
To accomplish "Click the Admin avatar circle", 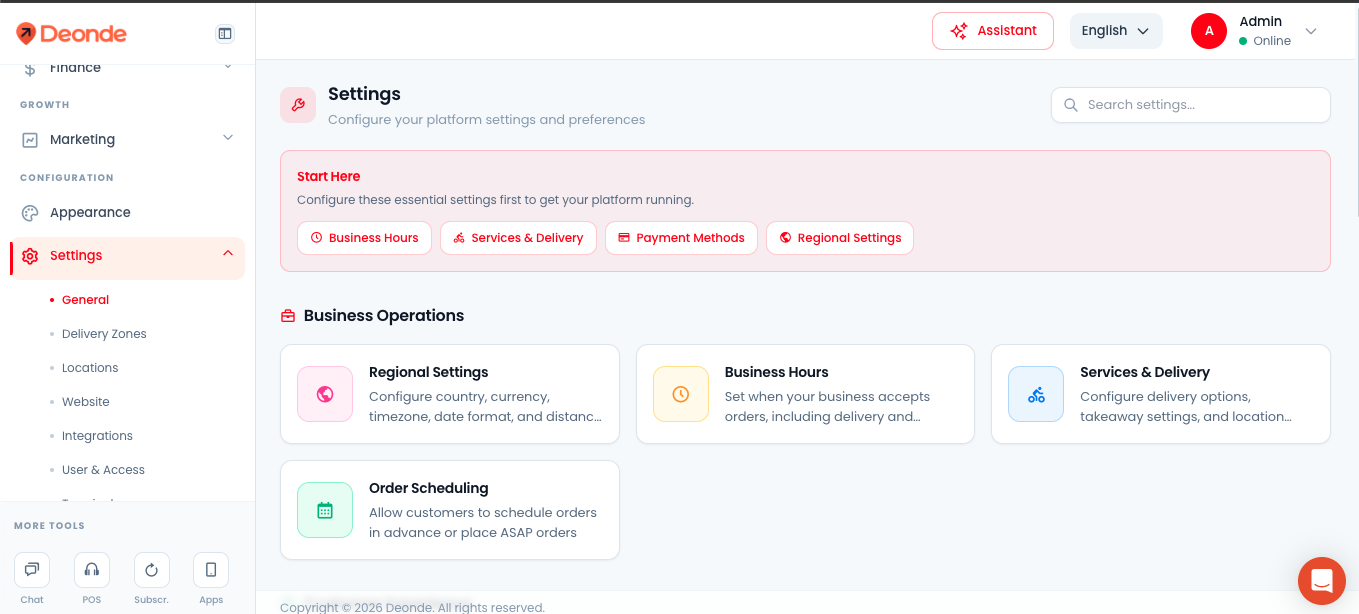I will tap(1209, 31).
